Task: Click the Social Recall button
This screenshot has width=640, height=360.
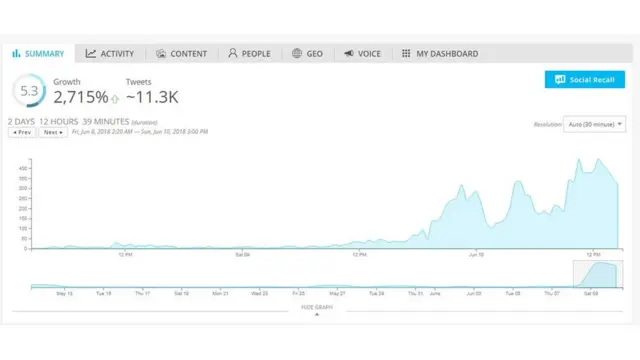Action: [x=584, y=80]
